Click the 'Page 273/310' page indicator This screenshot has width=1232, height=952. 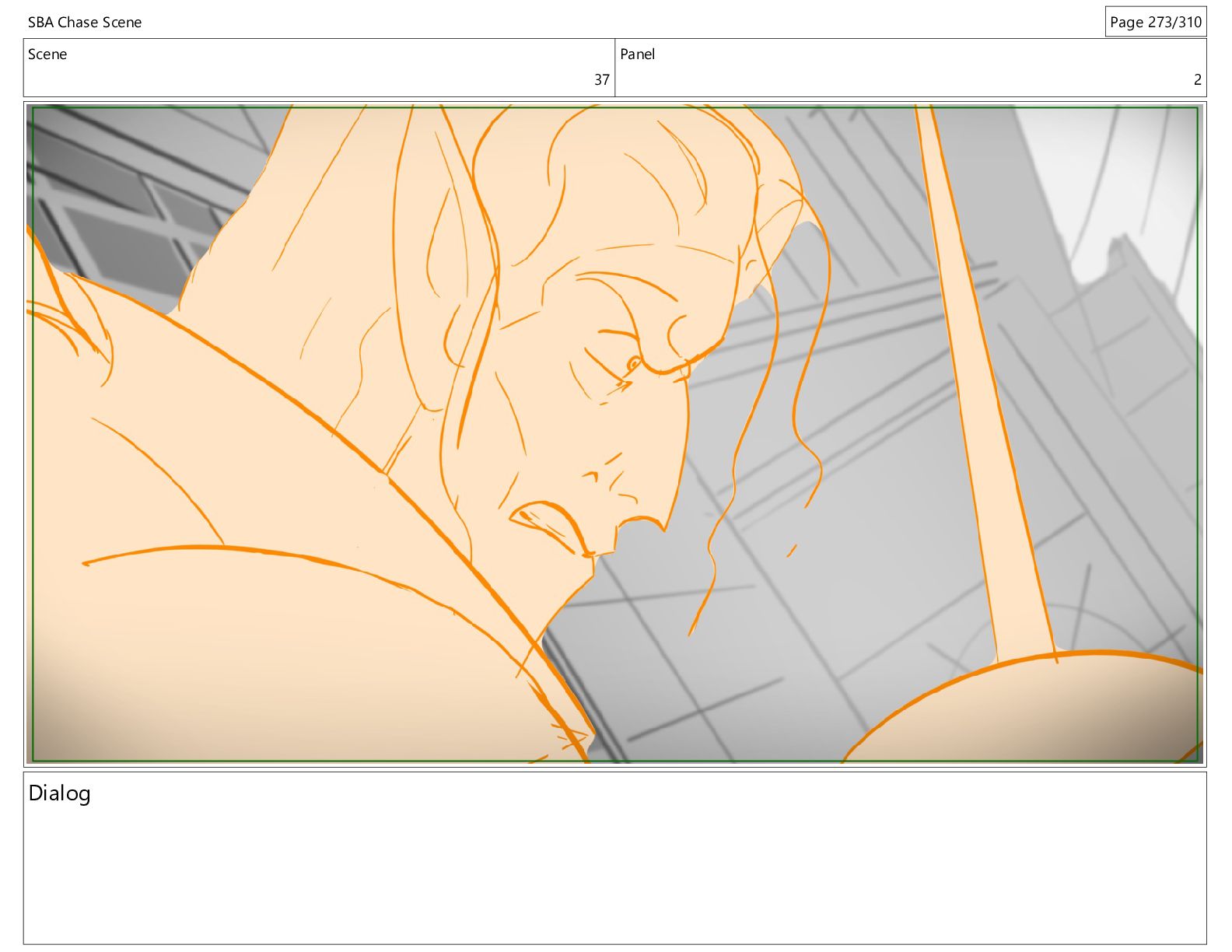[x=1156, y=22]
